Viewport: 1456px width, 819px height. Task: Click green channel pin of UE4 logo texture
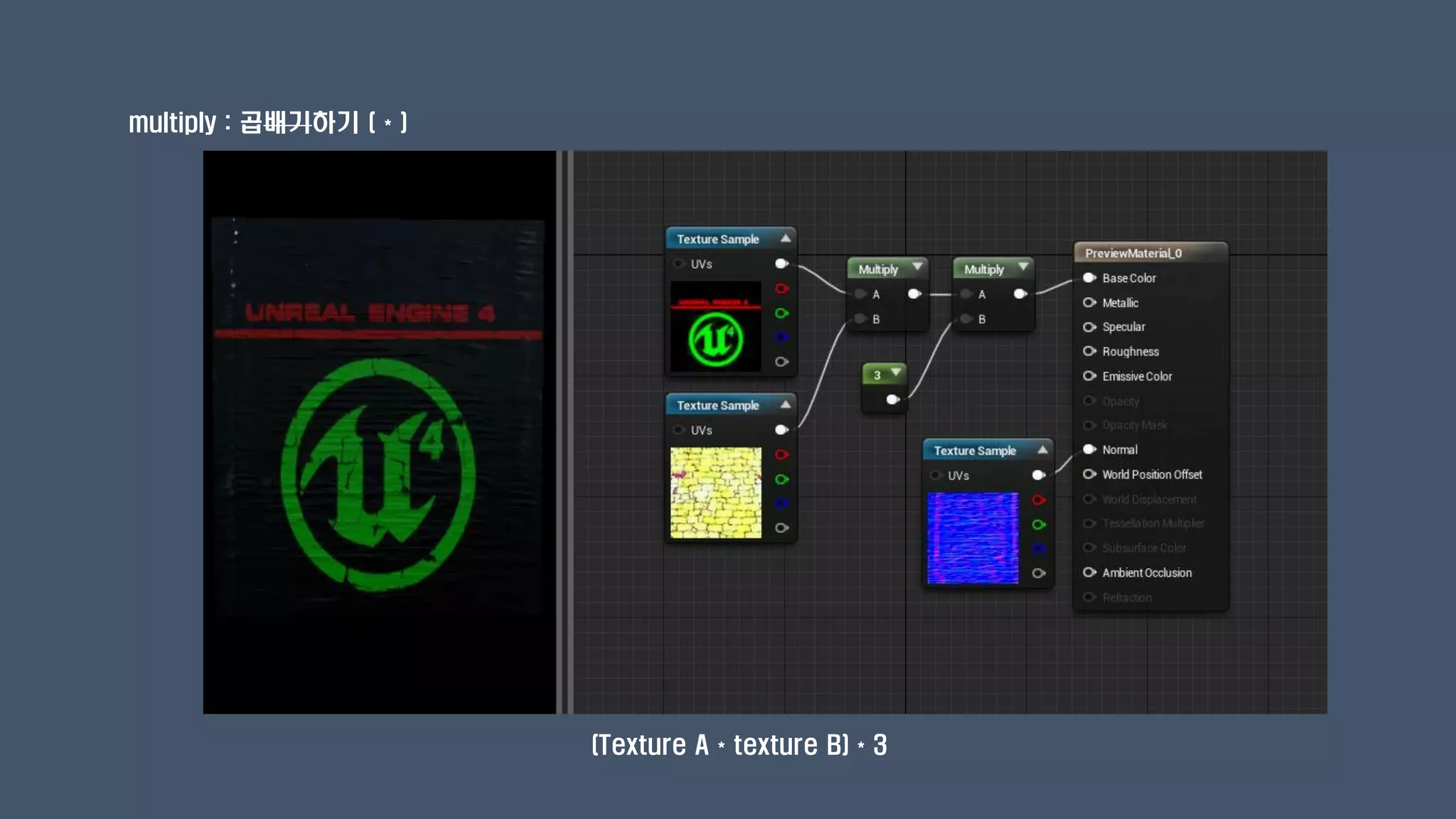click(782, 313)
